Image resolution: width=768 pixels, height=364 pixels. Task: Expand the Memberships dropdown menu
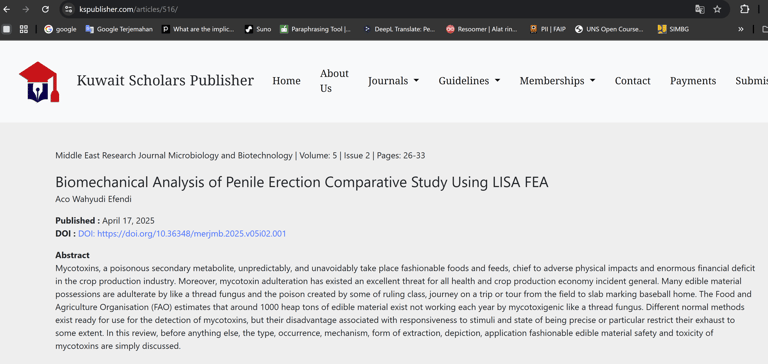click(557, 81)
